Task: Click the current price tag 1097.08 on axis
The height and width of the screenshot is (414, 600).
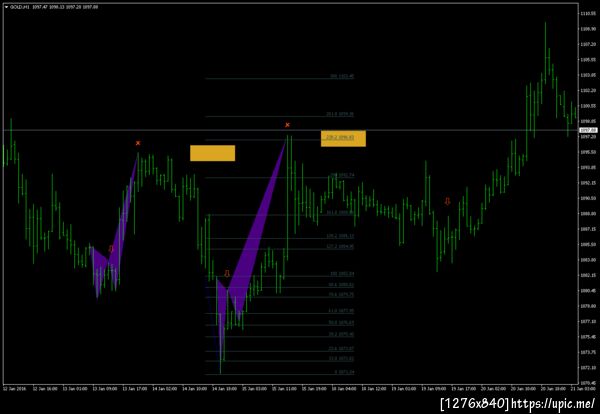Action: tap(588, 130)
